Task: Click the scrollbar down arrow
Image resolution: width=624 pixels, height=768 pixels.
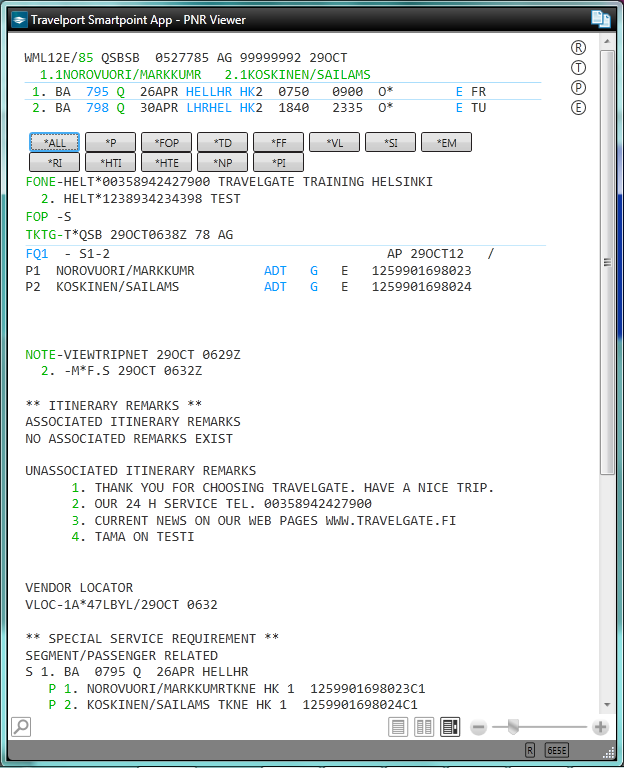Action: 607,705
